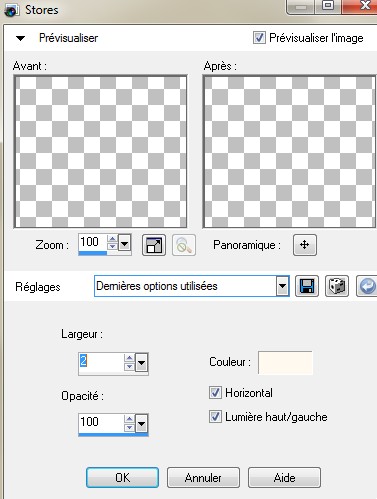377x499 pixels.
Task: Confirm with the OK button
Action: point(122,477)
